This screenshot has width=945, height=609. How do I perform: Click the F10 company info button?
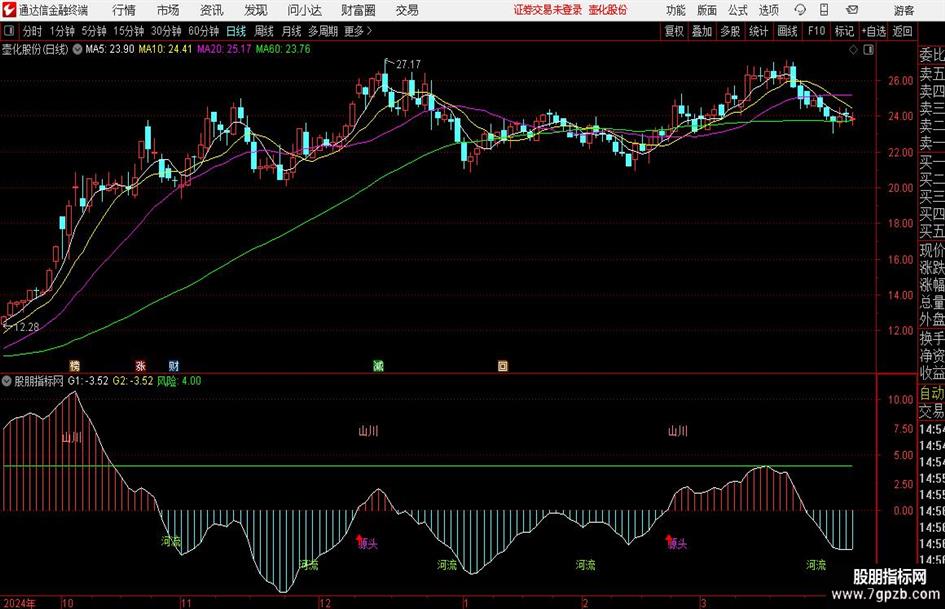point(817,31)
